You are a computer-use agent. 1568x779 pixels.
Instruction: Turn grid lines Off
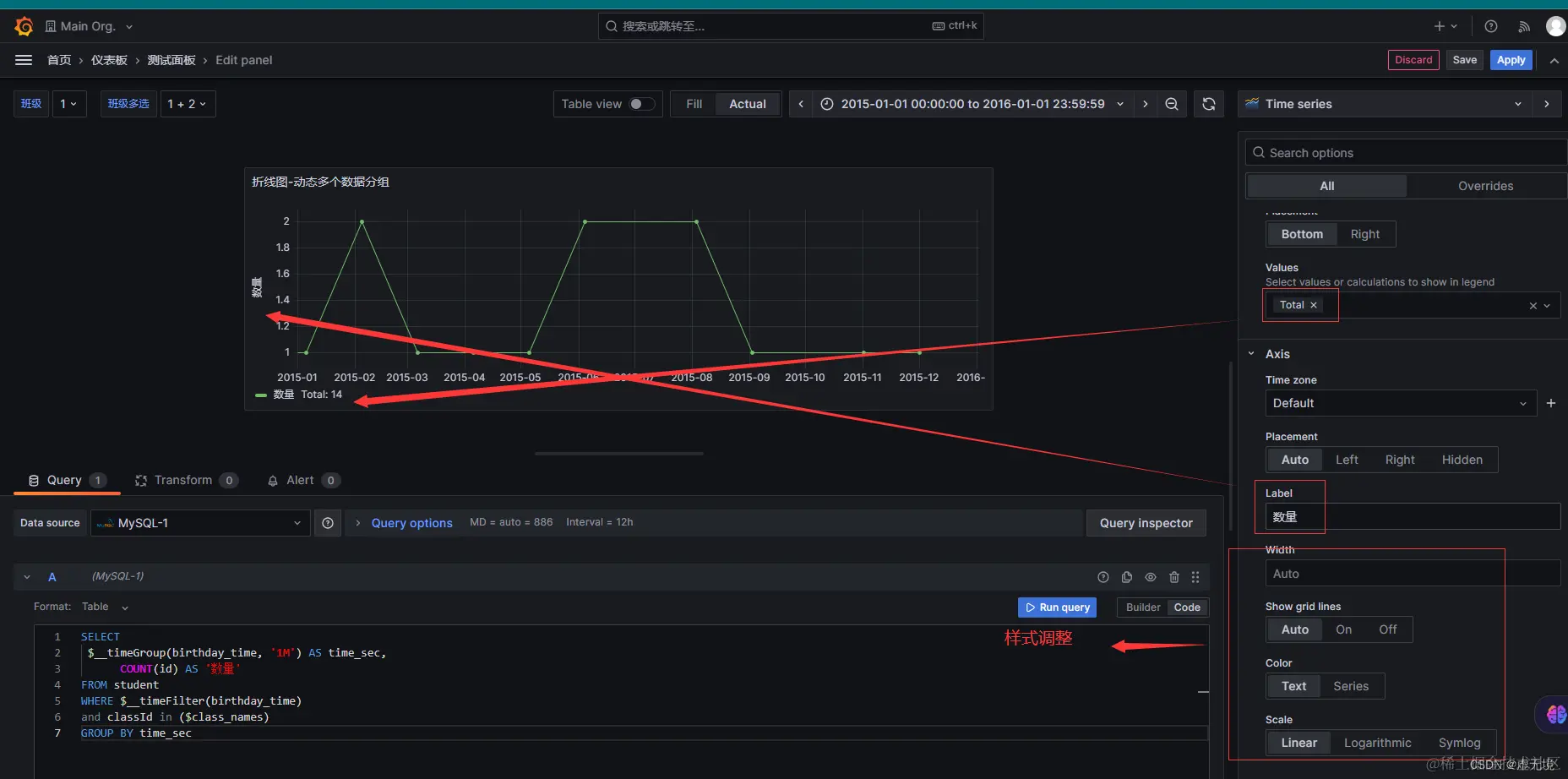click(1388, 629)
